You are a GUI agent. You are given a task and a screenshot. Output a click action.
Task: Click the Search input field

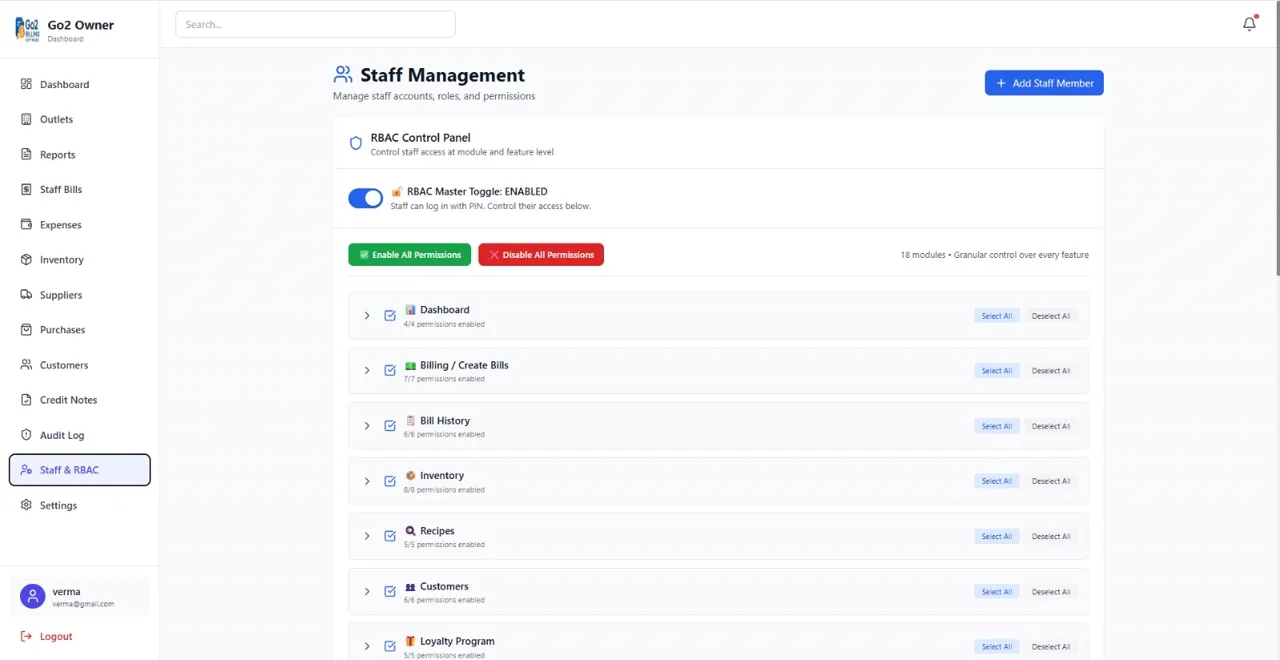[315, 24]
